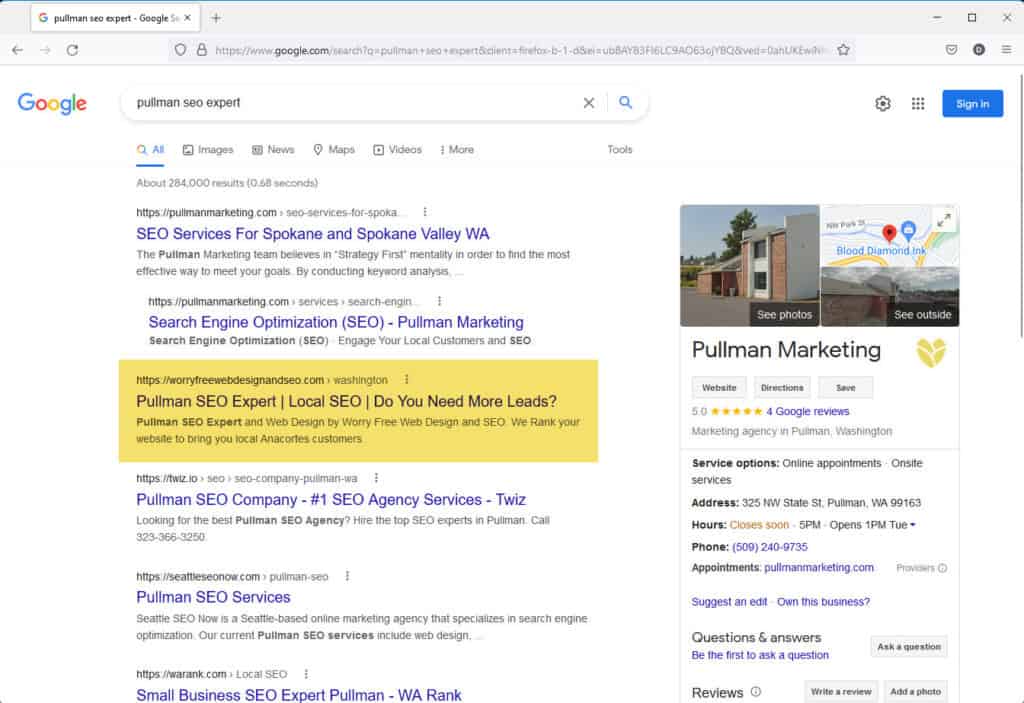Click the Directions button
This screenshot has height=703, width=1024.
pyautogui.click(x=782, y=387)
